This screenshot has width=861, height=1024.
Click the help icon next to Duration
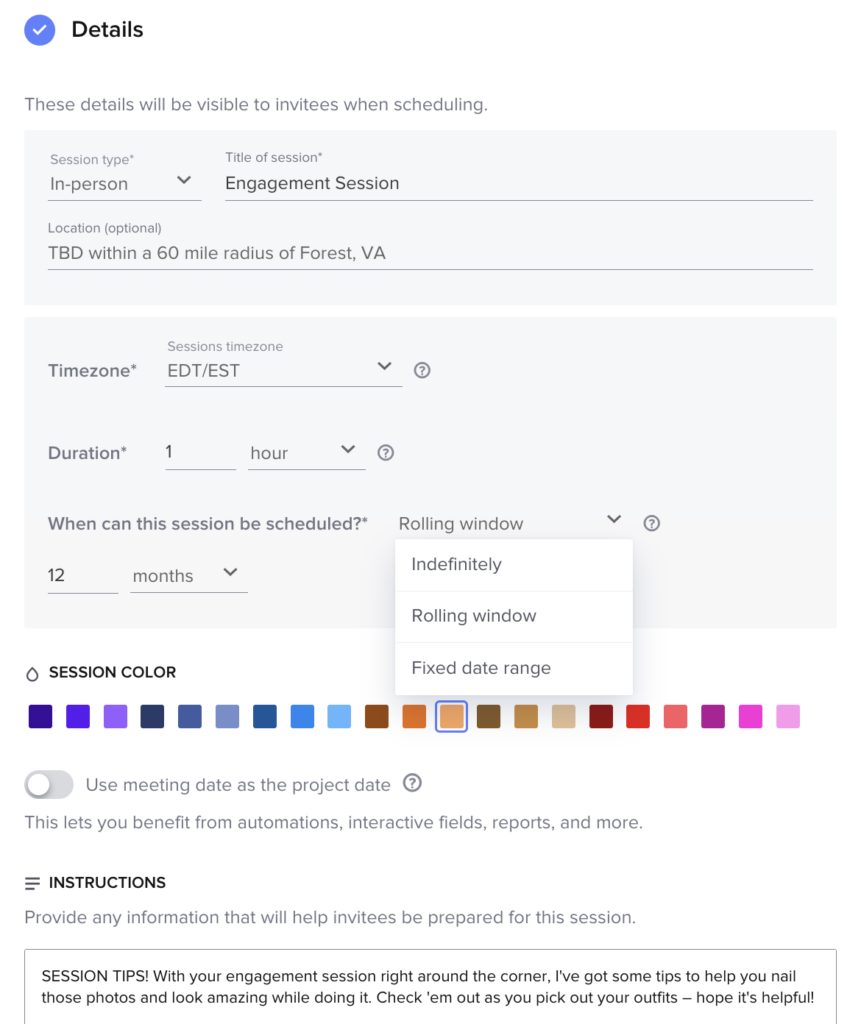(385, 453)
